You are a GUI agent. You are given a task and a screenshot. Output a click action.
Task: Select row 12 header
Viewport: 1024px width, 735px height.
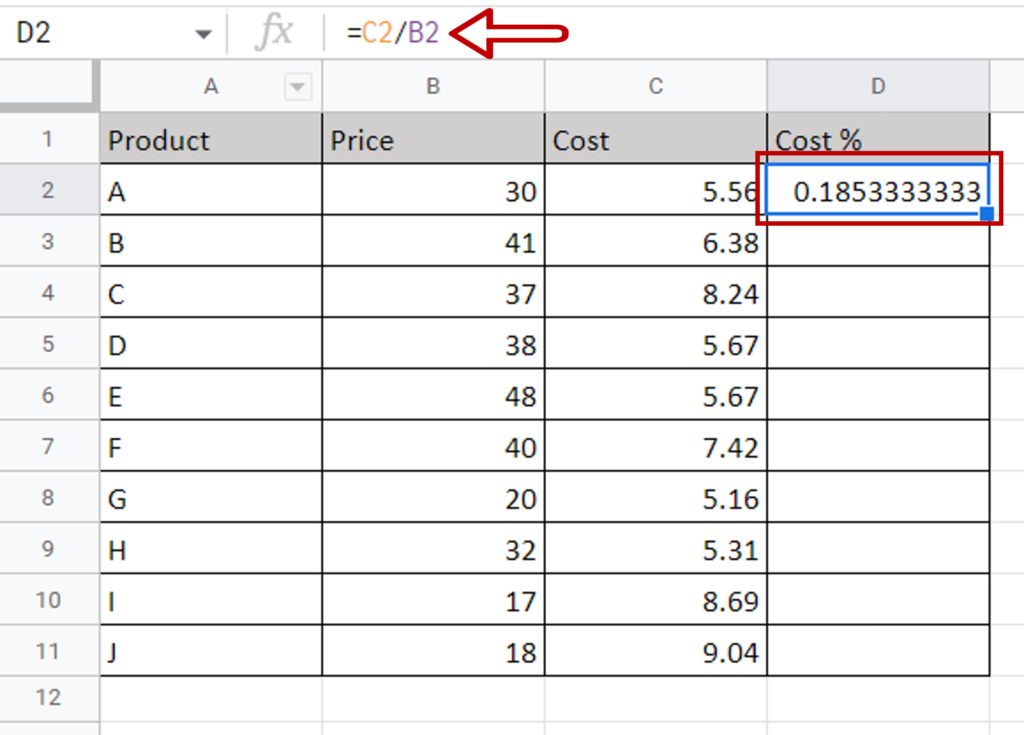49,697
